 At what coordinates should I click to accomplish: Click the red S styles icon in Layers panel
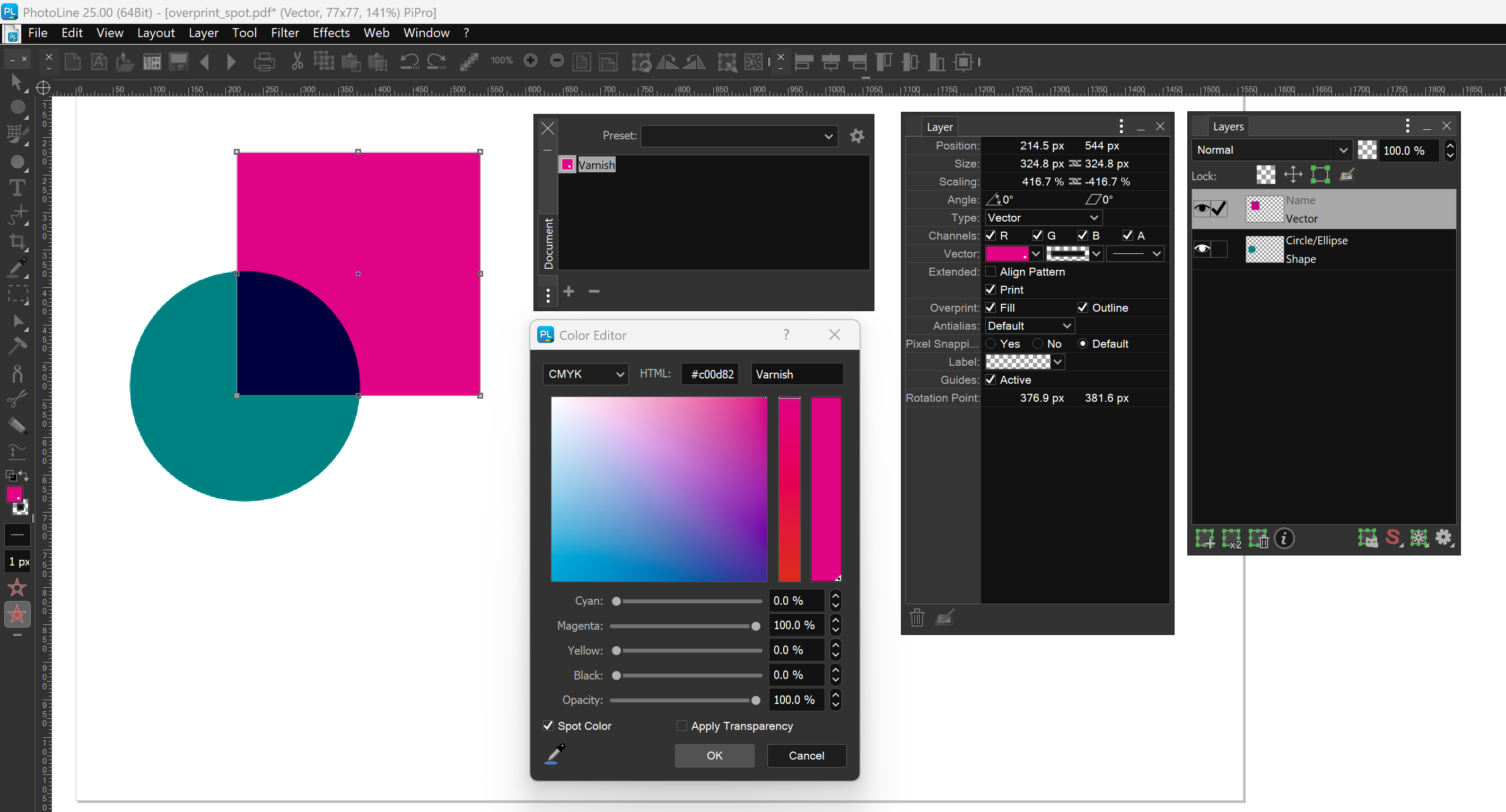pos(1393,537)
